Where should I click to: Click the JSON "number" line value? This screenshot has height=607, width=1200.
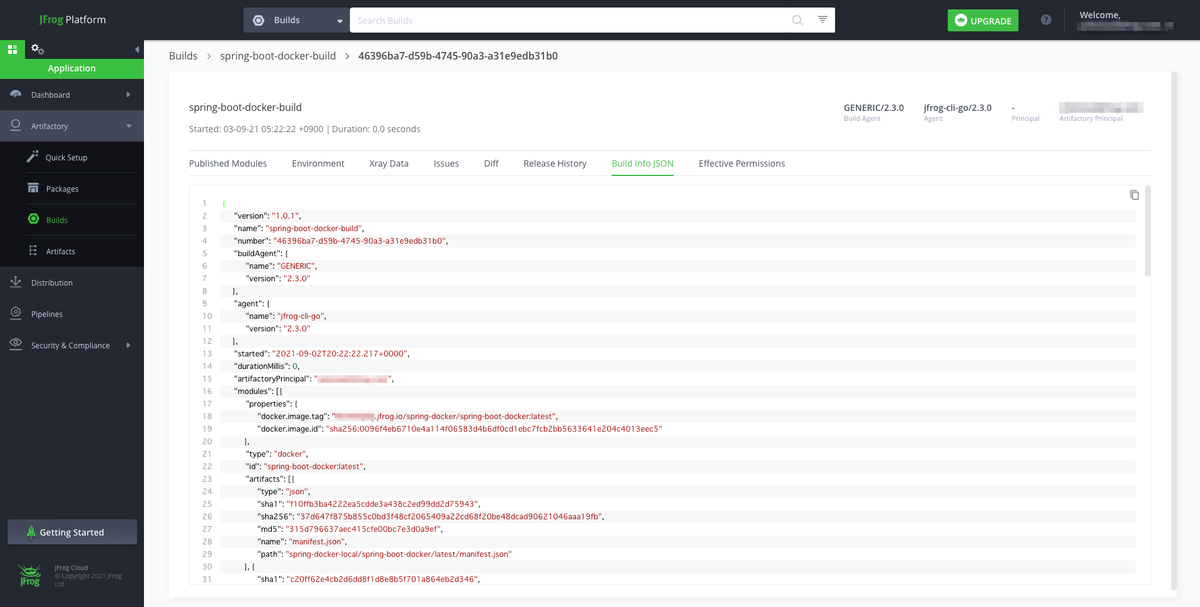click(358, 240)
